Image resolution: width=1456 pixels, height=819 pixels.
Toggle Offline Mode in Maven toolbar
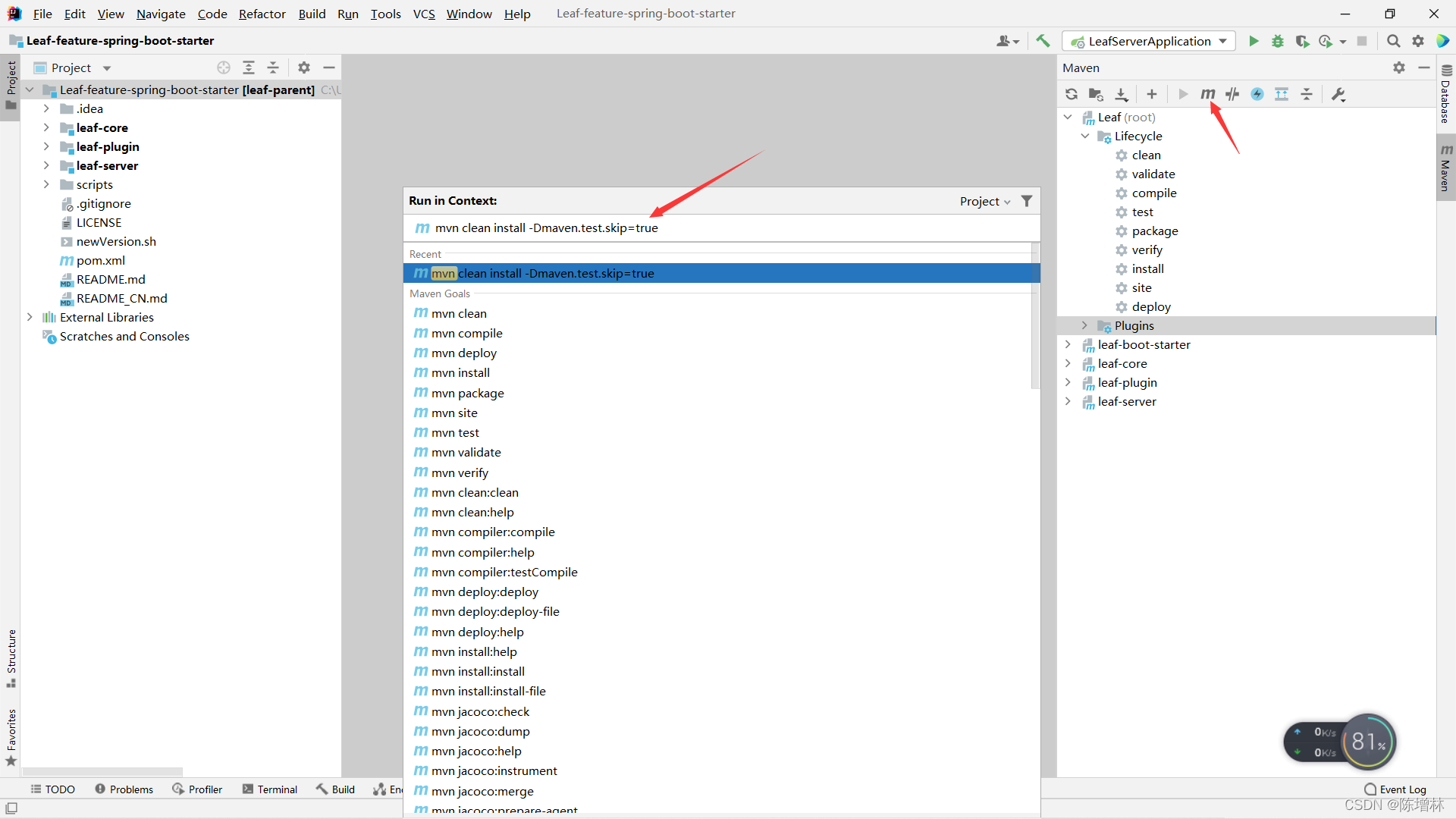1232,94
